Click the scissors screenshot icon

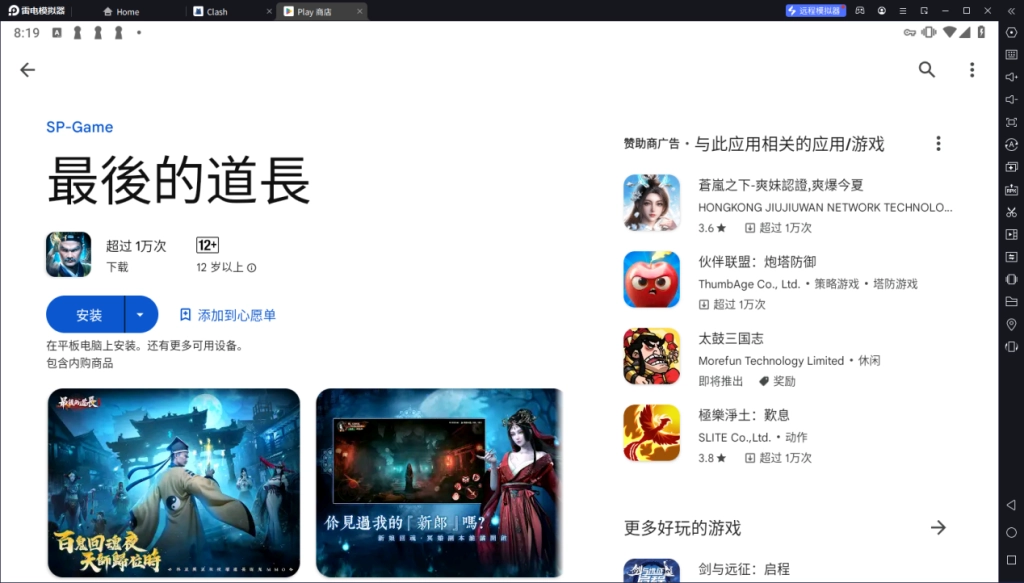pos(1012,212)
